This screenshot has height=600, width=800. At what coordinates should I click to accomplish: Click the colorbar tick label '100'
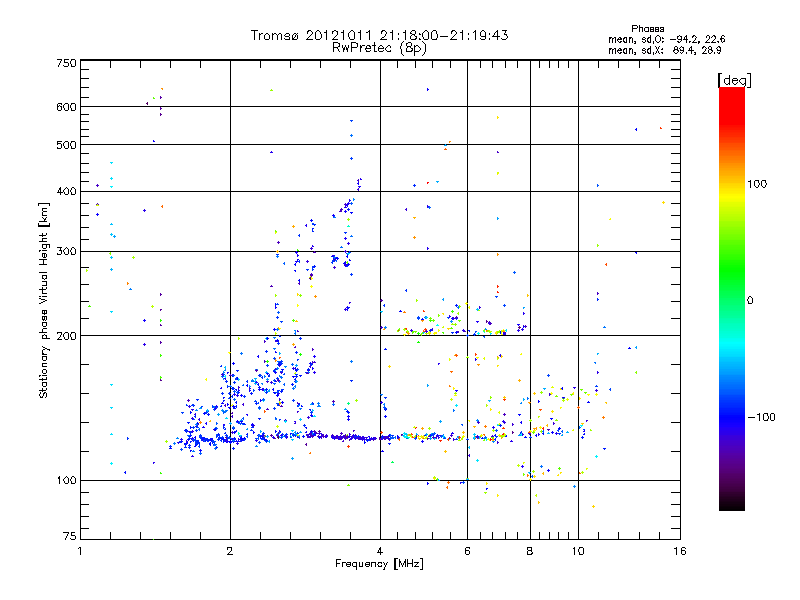tap(757, 184)
